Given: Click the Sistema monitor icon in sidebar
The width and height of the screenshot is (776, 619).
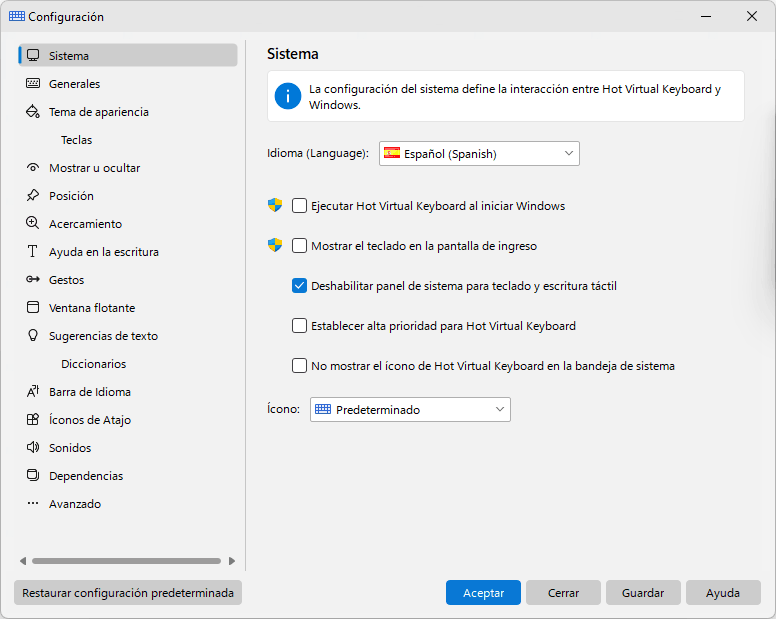Looking at the screenshot, I should (33, 55).
